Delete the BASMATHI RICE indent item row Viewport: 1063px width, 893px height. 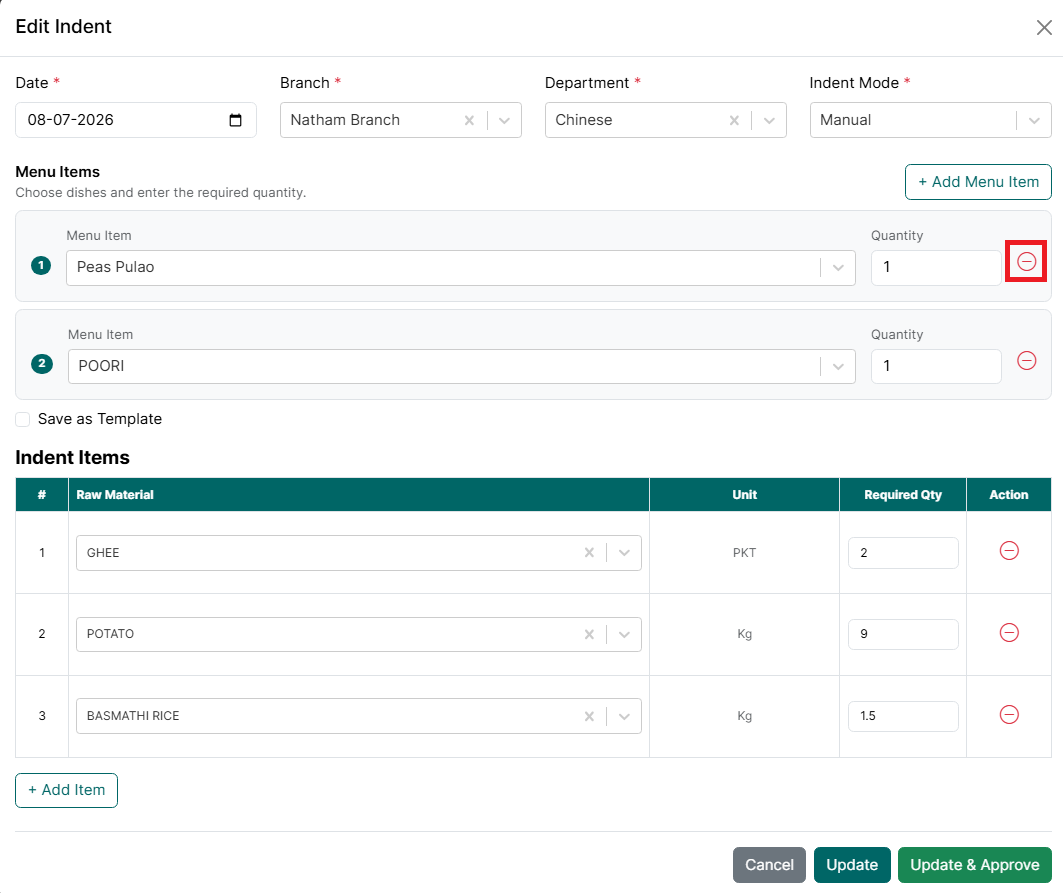1009,715
